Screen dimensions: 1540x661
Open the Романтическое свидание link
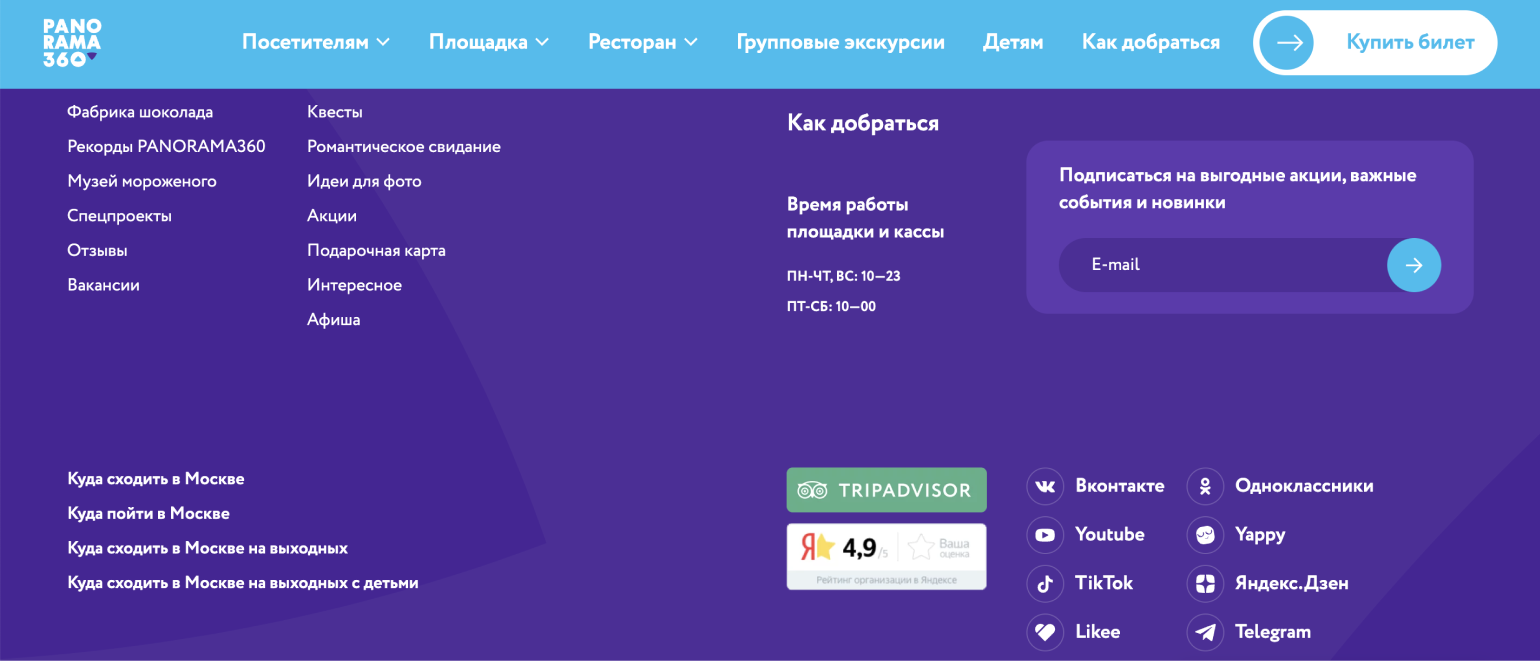coord(404,147)
